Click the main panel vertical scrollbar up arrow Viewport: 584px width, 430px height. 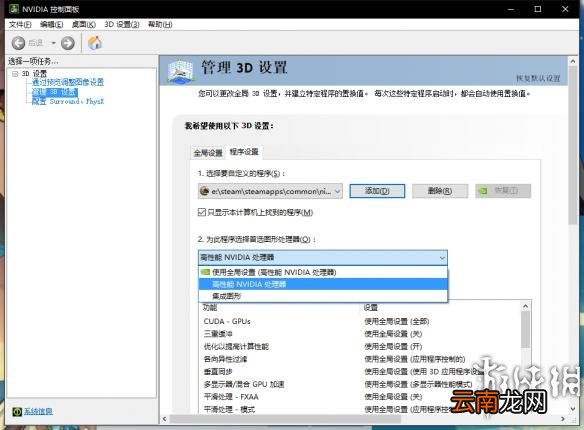573,61
